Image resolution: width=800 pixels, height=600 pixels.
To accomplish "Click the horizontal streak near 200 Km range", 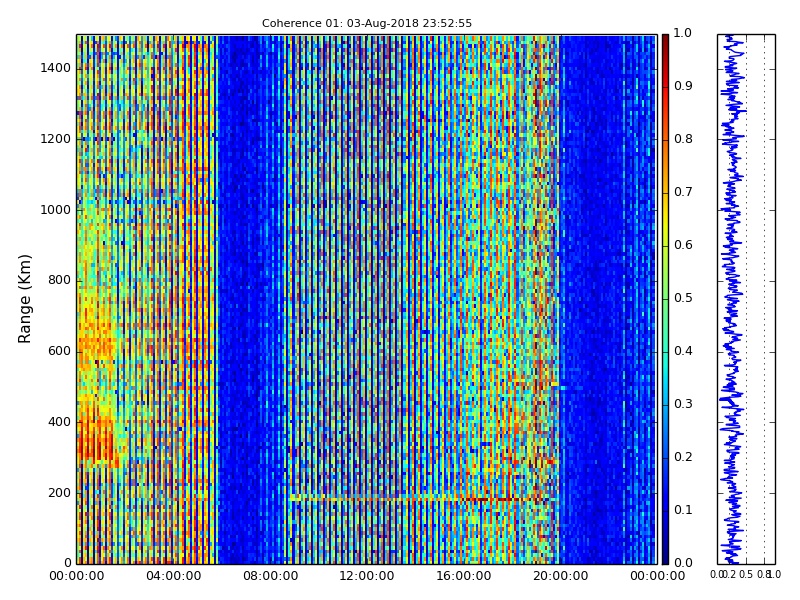I will coord(423,498).
